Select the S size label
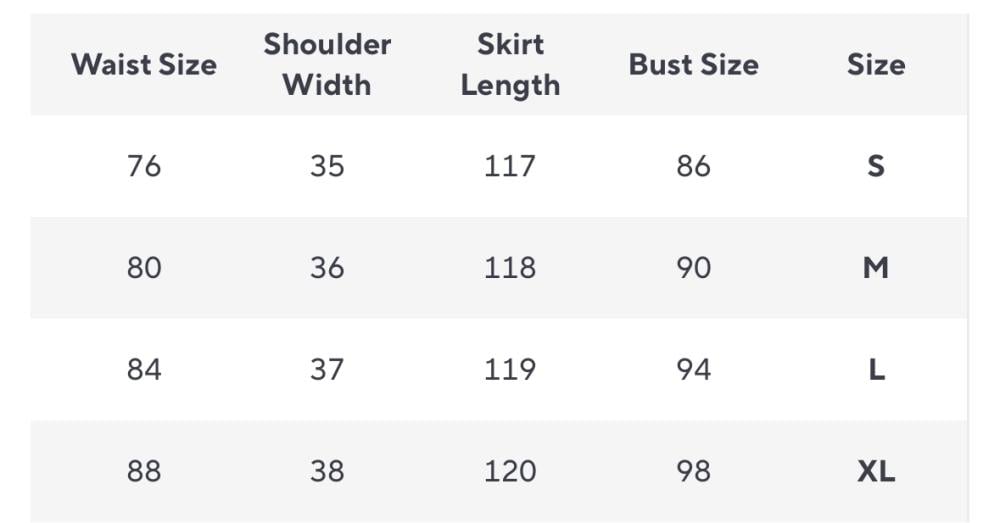Screen dimensions: 1000x523 tap(875, 166)
